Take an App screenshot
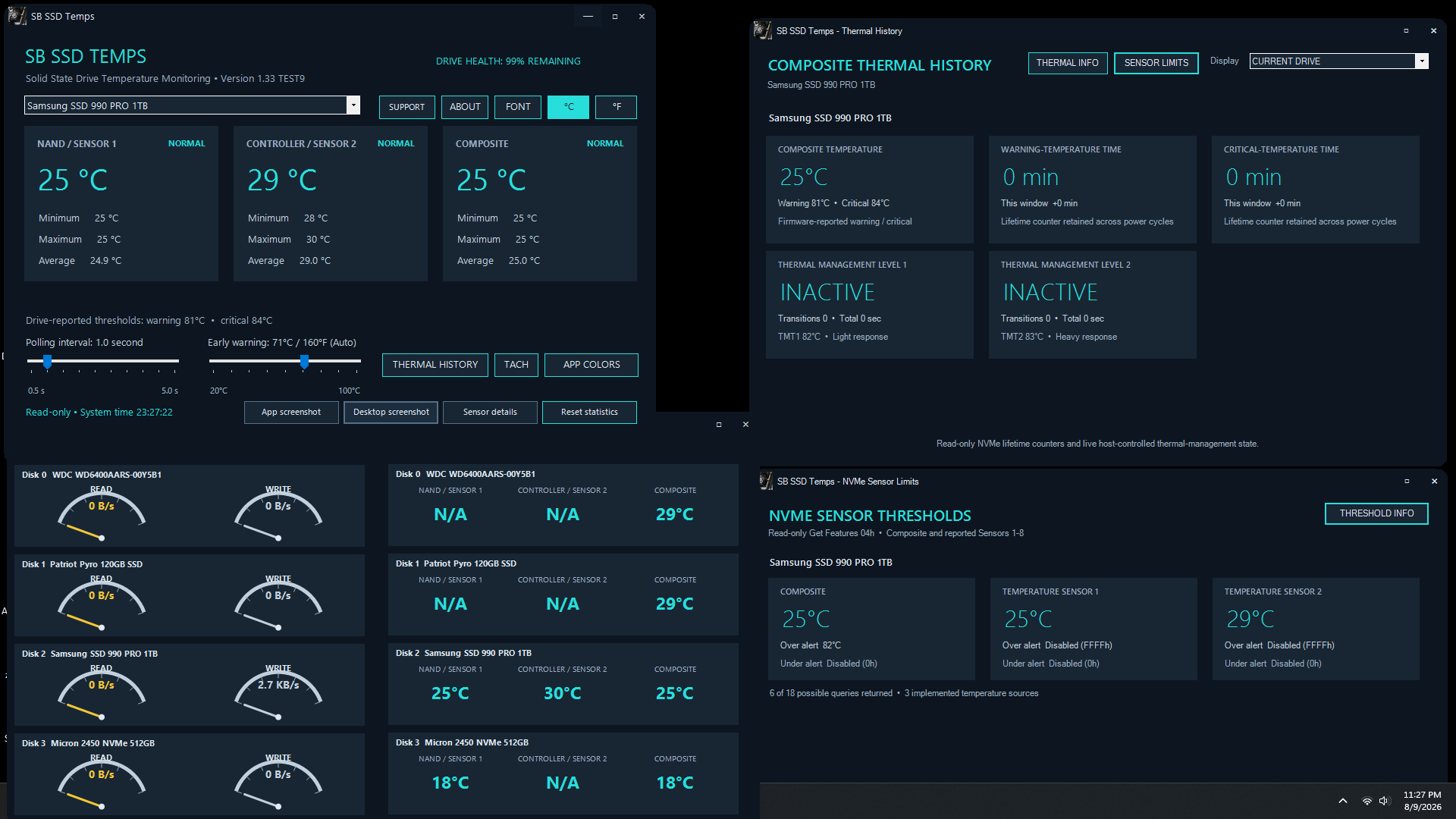The width and height of the screenshot is (1456, 819). [x=291, y=413]
